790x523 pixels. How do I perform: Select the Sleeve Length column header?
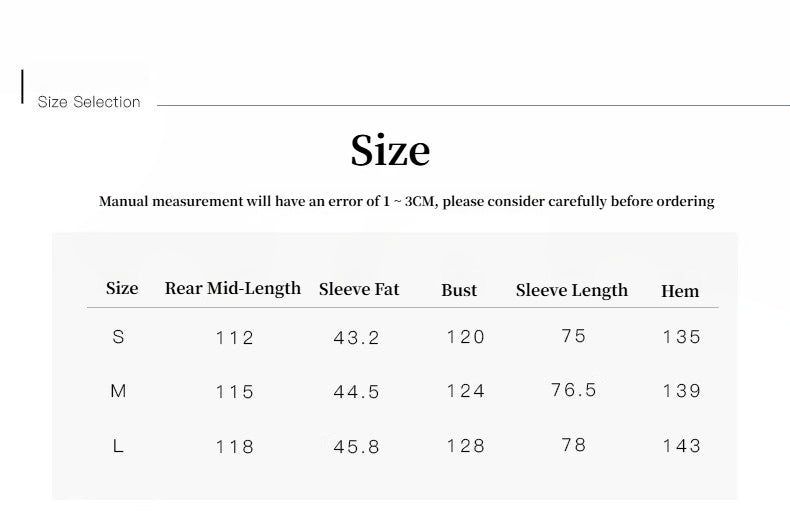(572, 291)
